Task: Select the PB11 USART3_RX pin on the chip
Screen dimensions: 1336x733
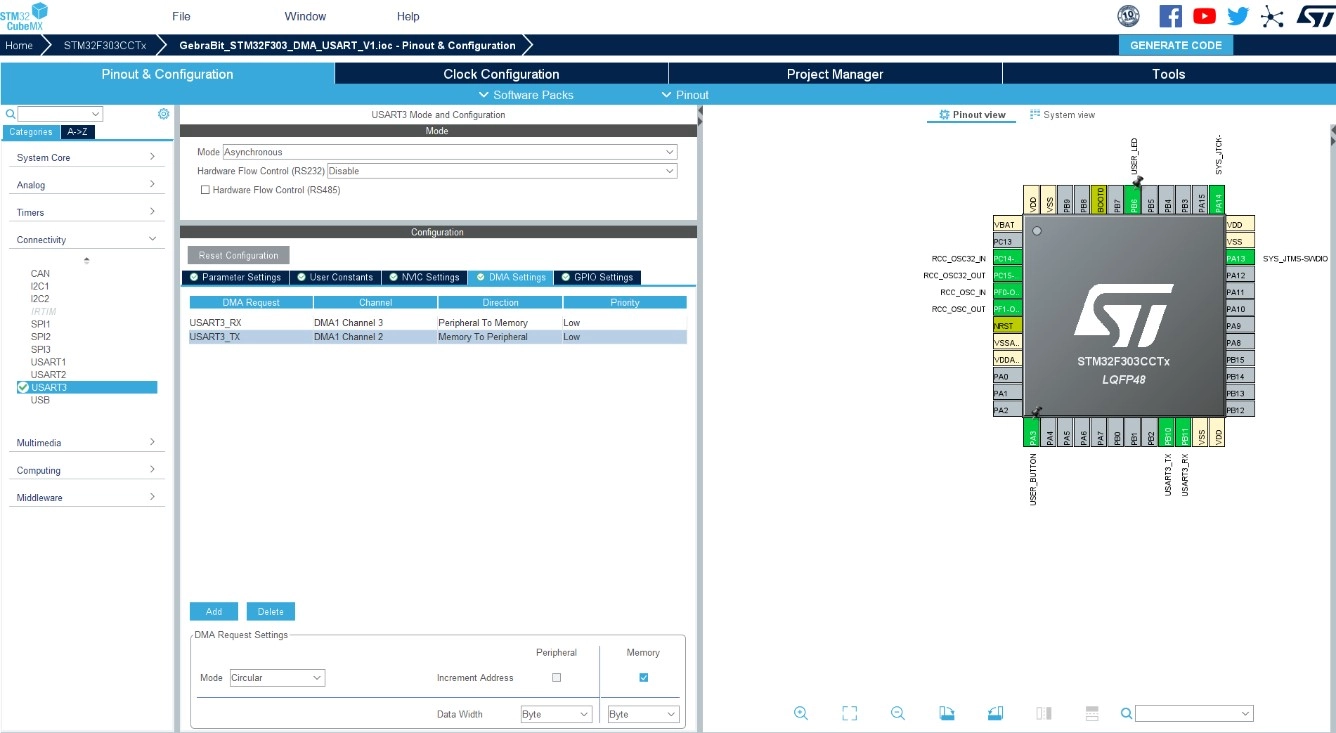Action: click(1184, 432)
